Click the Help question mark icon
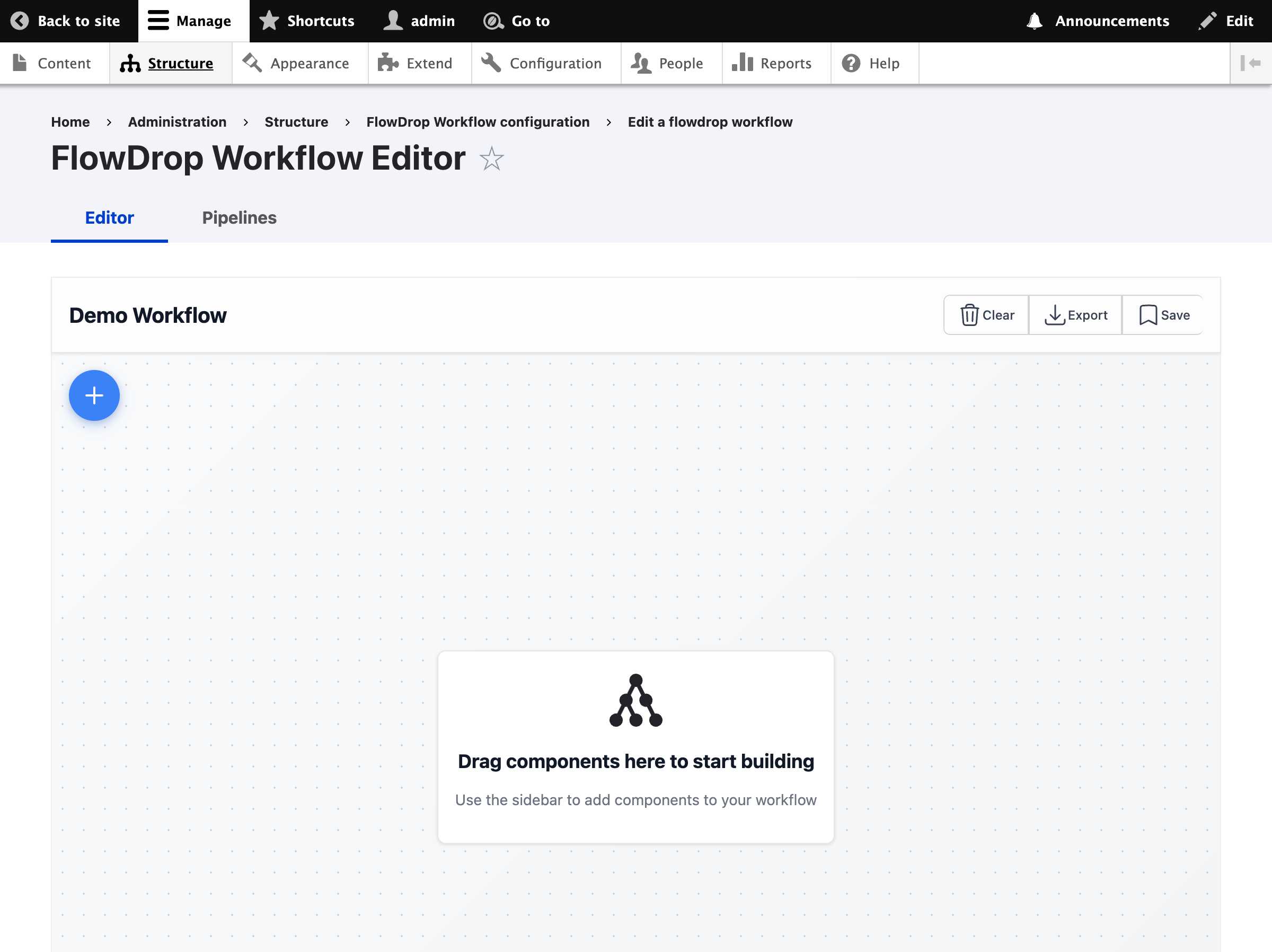Screen dimensions: 1272x952 [851, 62]
